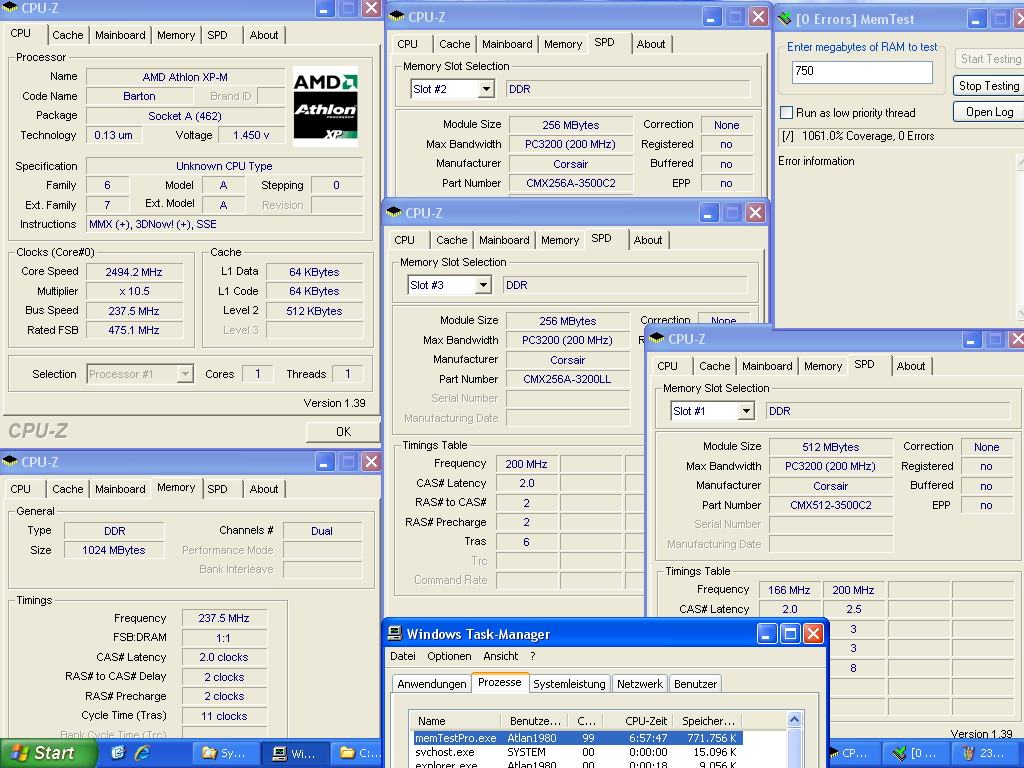This screenshot has width=1024, height=768.
Task: Open the SPD tab in bottom-left CPU-Z window
Action: [217, 488]
